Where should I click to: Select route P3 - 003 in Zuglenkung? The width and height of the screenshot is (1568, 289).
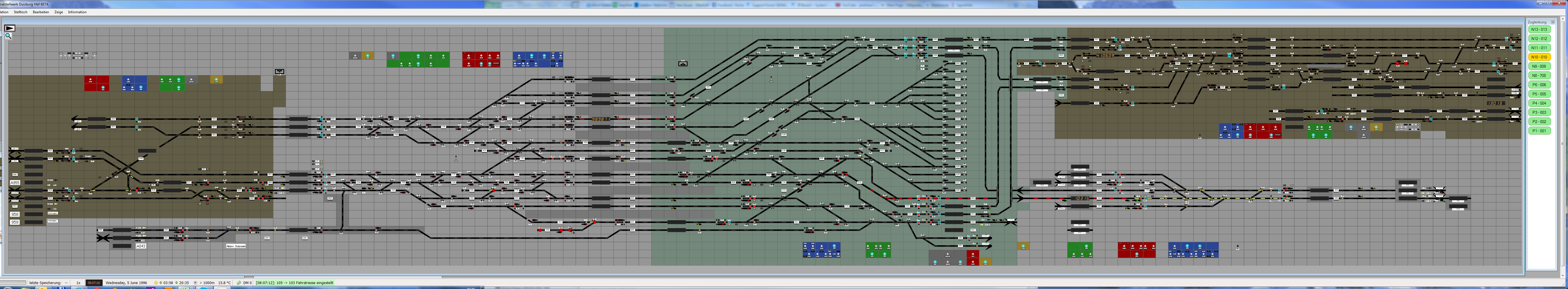click(x=1539, y=113)
